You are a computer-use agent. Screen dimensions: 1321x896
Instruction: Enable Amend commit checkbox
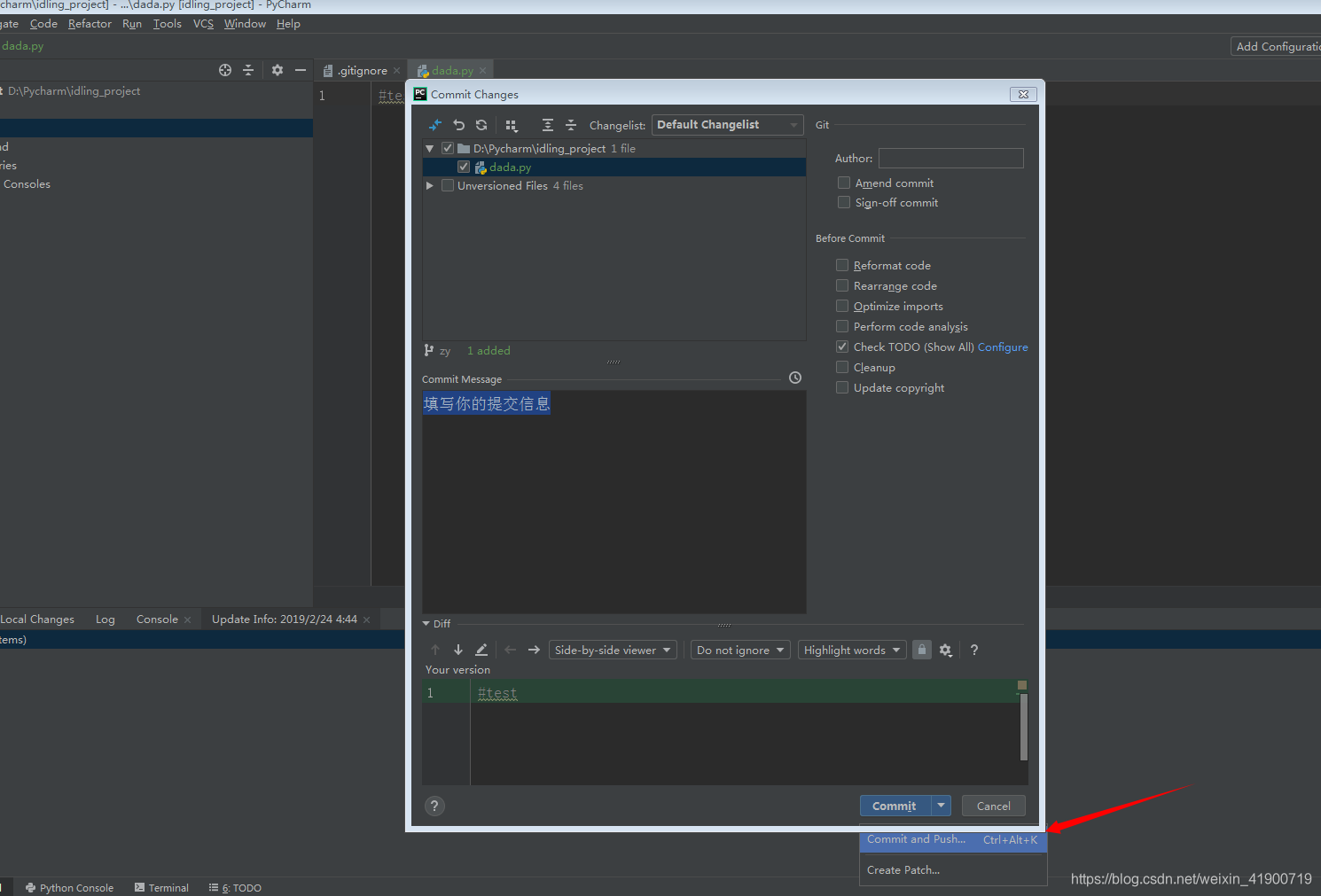(844, 183)
